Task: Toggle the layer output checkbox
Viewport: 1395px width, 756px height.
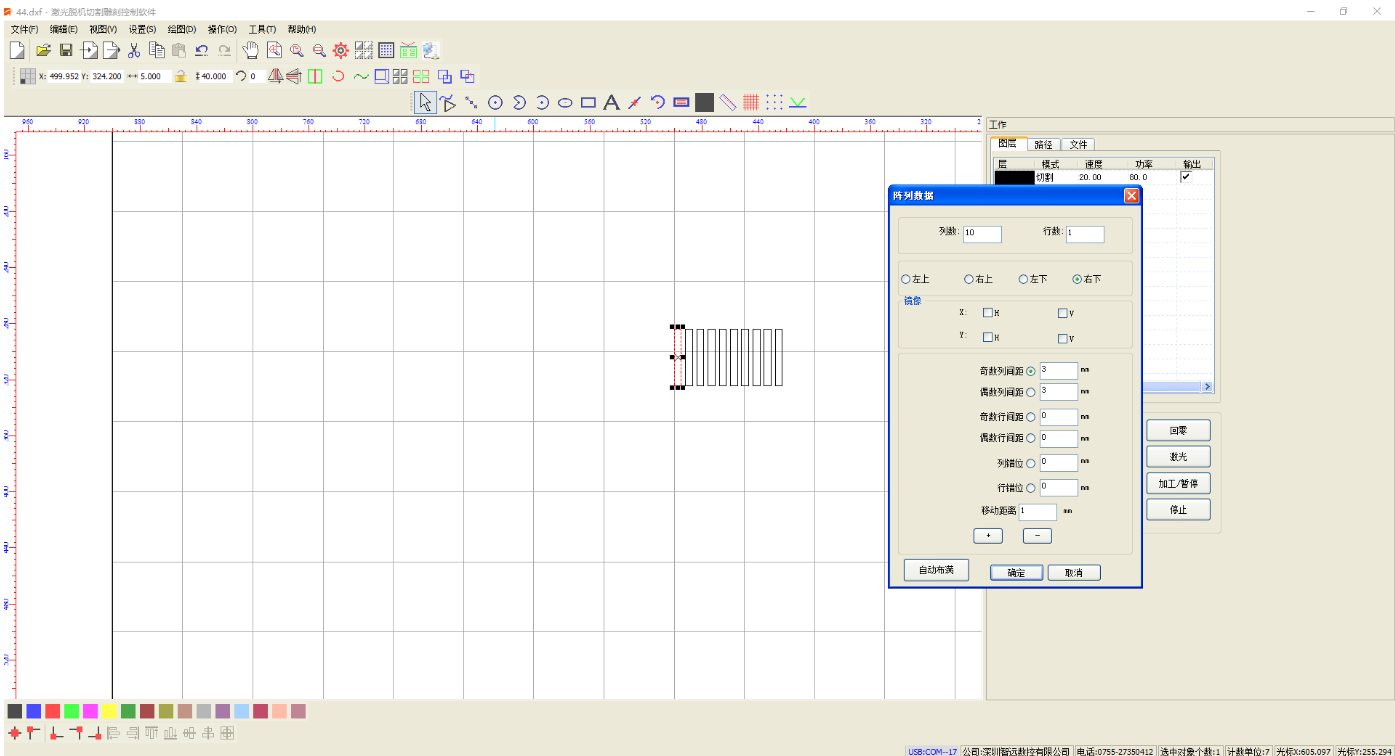Action: click(1186, 177)
